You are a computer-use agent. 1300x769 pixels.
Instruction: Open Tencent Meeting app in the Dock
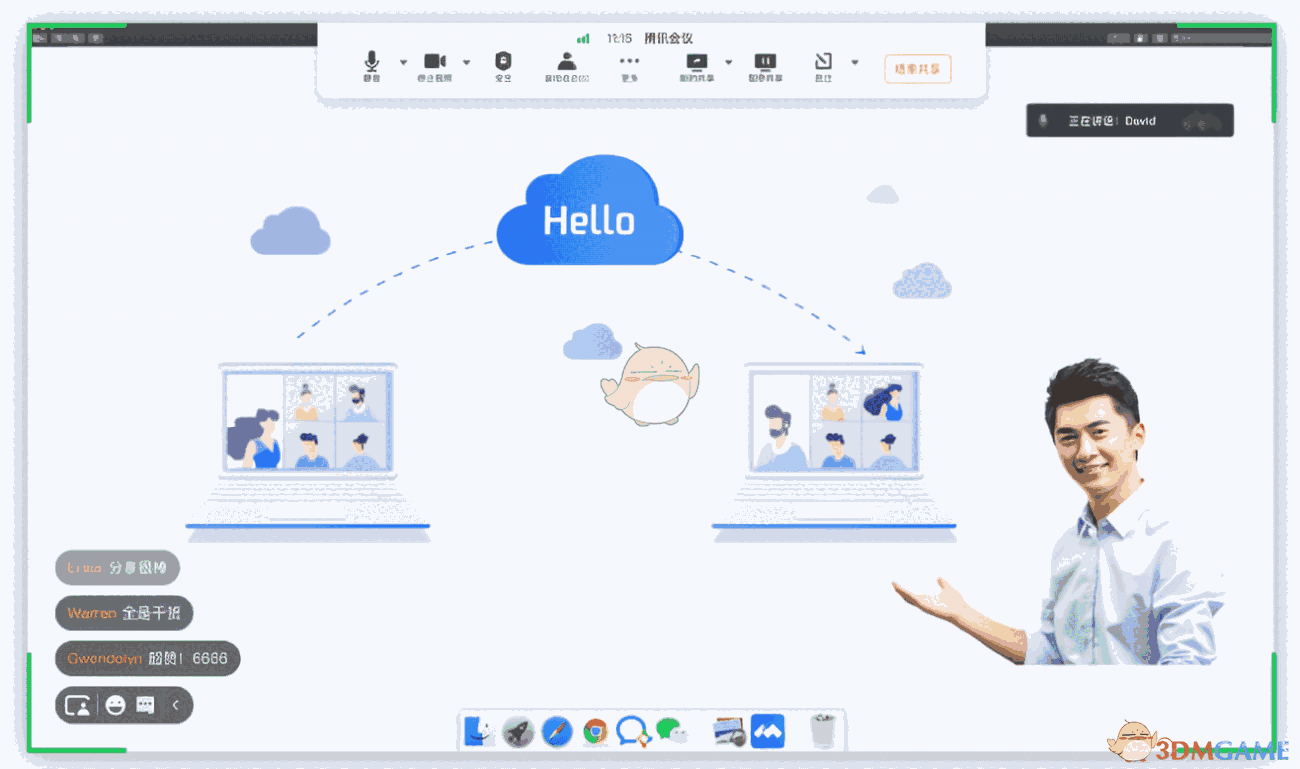click(x=768, y=731)
